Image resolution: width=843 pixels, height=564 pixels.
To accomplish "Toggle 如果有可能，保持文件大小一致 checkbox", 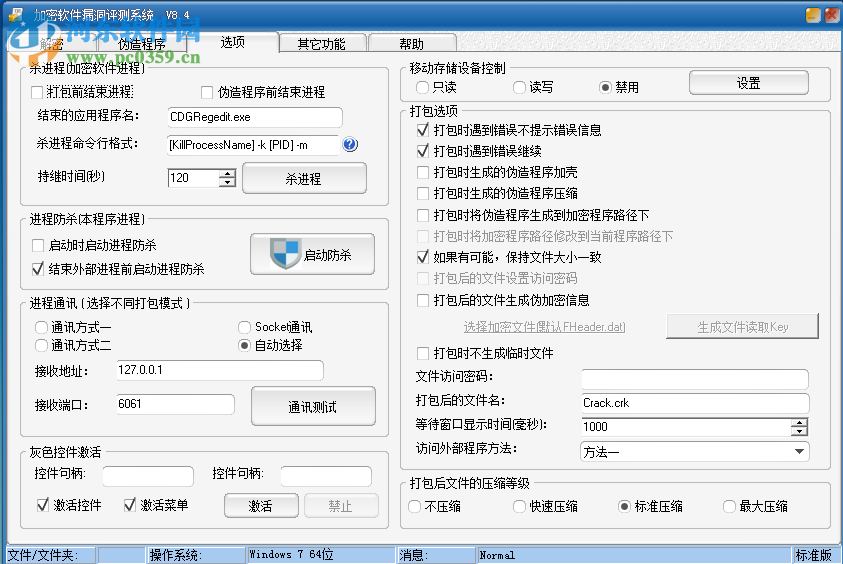I will point(423,257).
